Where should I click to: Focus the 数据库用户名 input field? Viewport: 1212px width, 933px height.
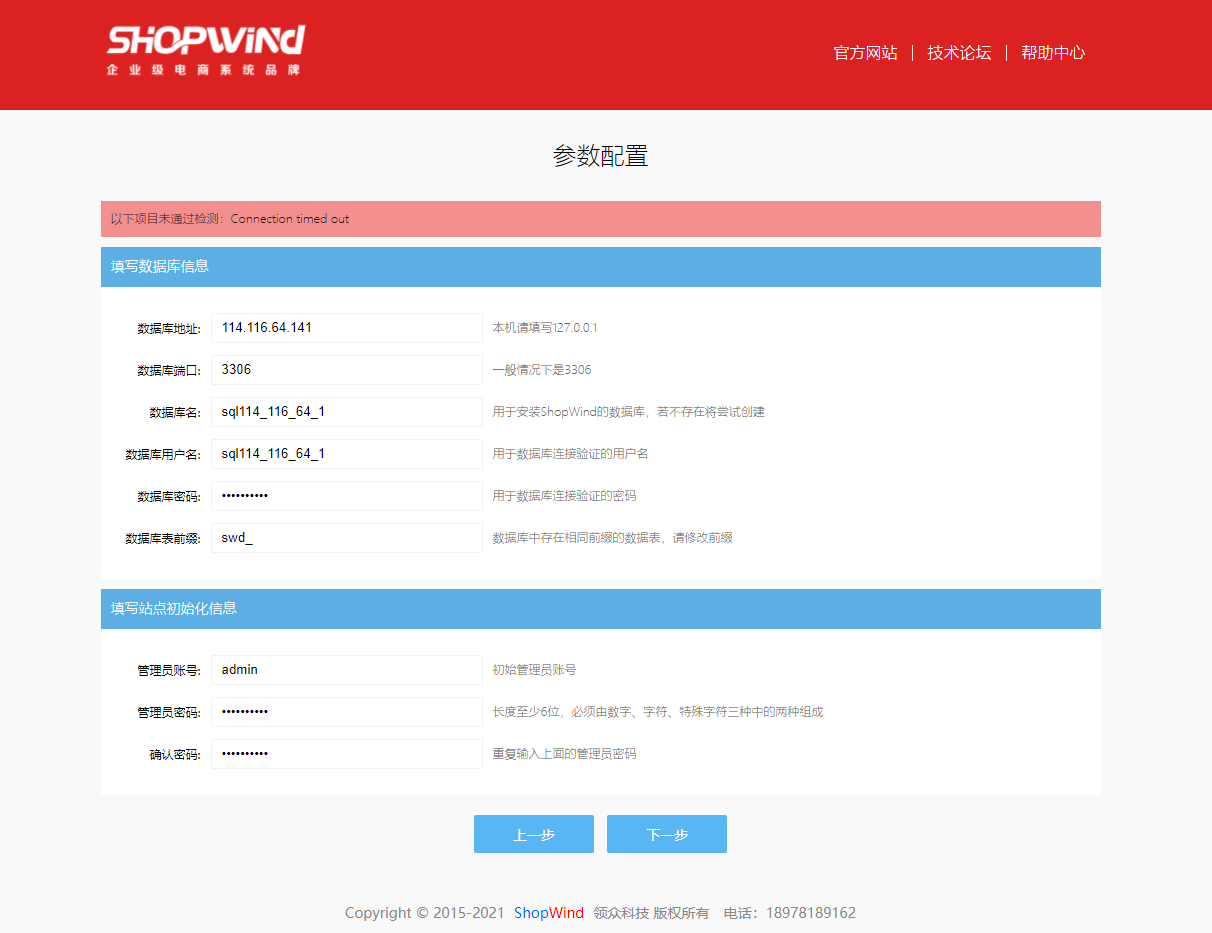[x=347, y=454]
